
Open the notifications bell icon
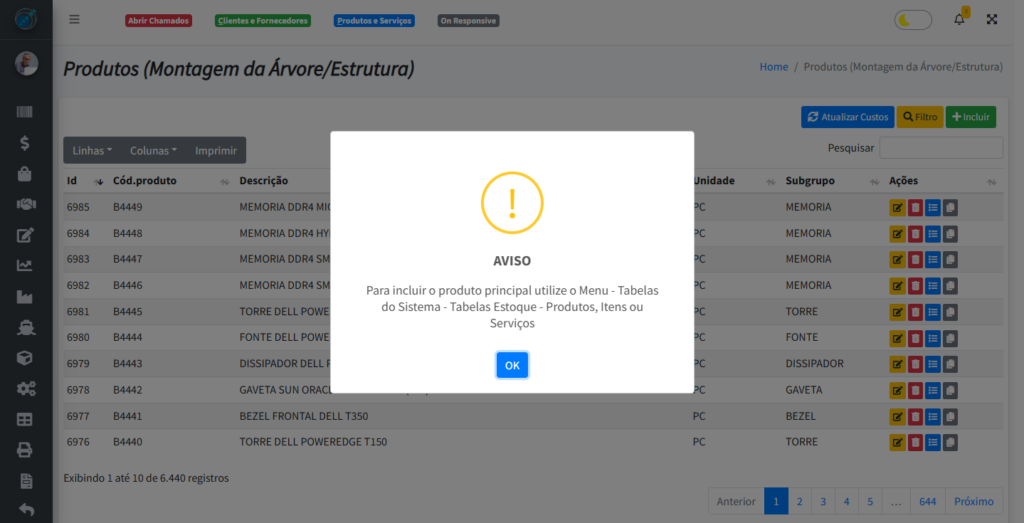959,20
